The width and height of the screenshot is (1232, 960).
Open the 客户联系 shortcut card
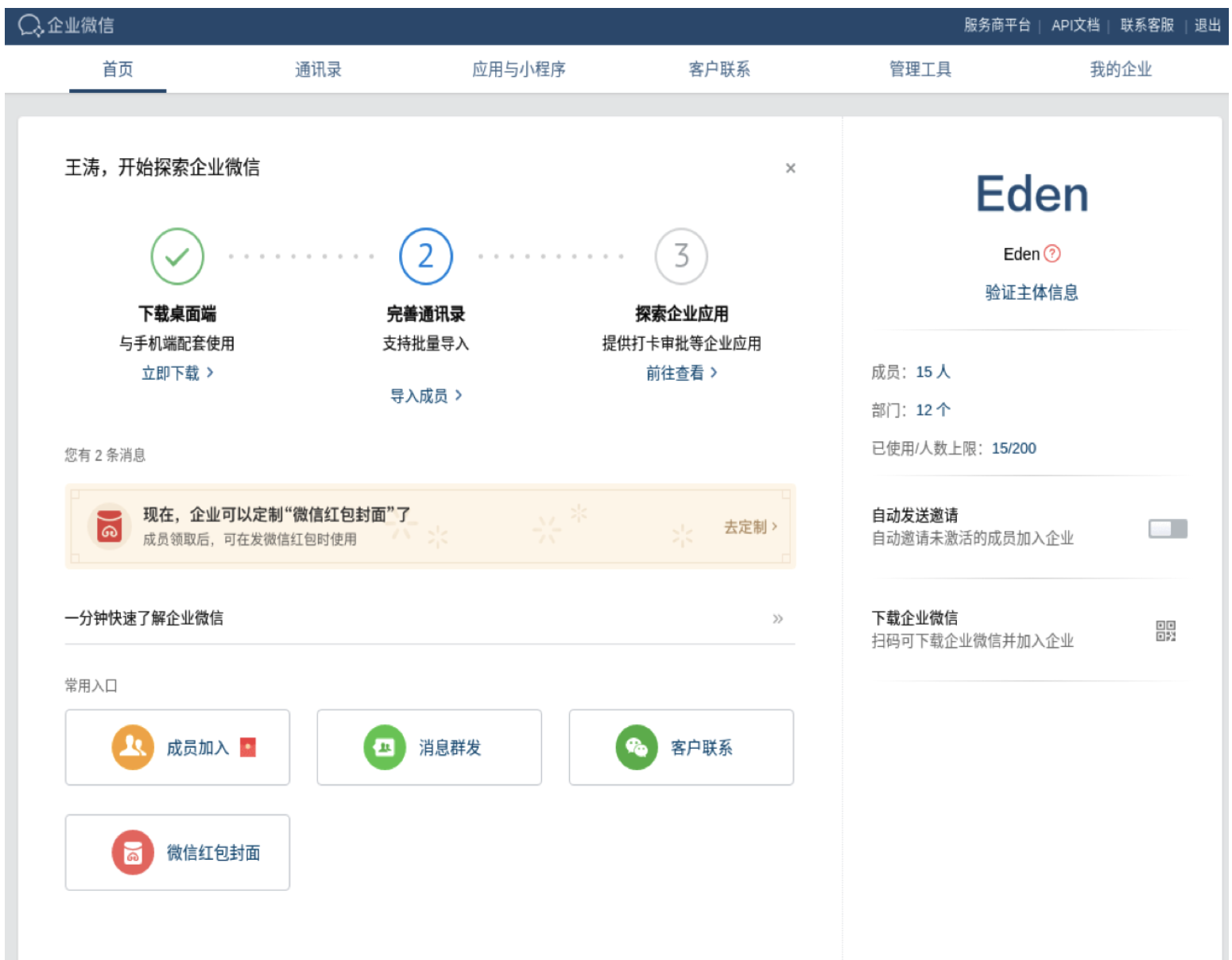pyautogui.click(x=681, y=747)
